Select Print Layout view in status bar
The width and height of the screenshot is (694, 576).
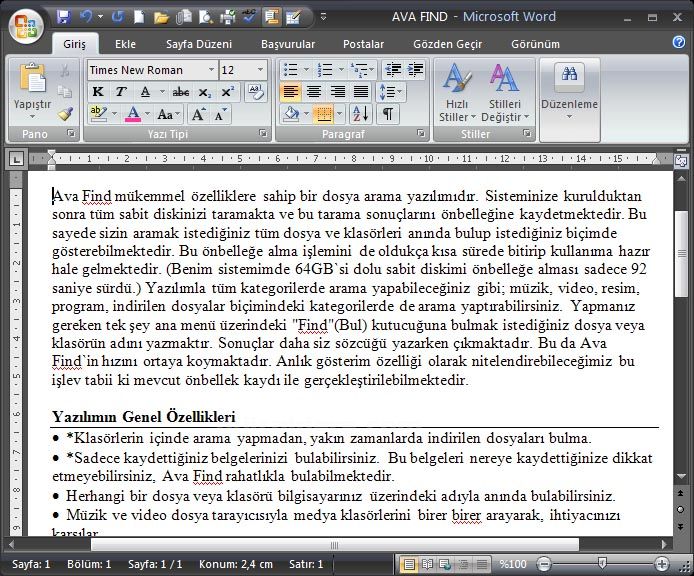point(409,564)
